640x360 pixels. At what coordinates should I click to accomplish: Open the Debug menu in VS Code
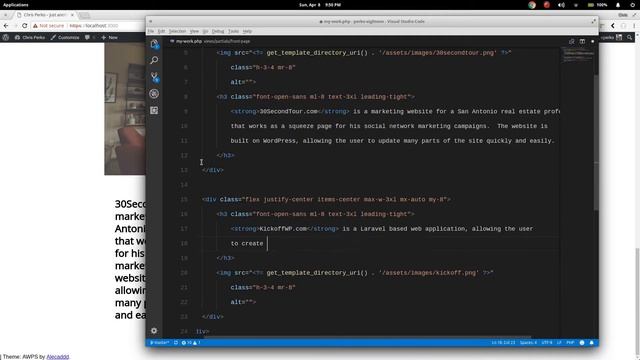(218, 31)
